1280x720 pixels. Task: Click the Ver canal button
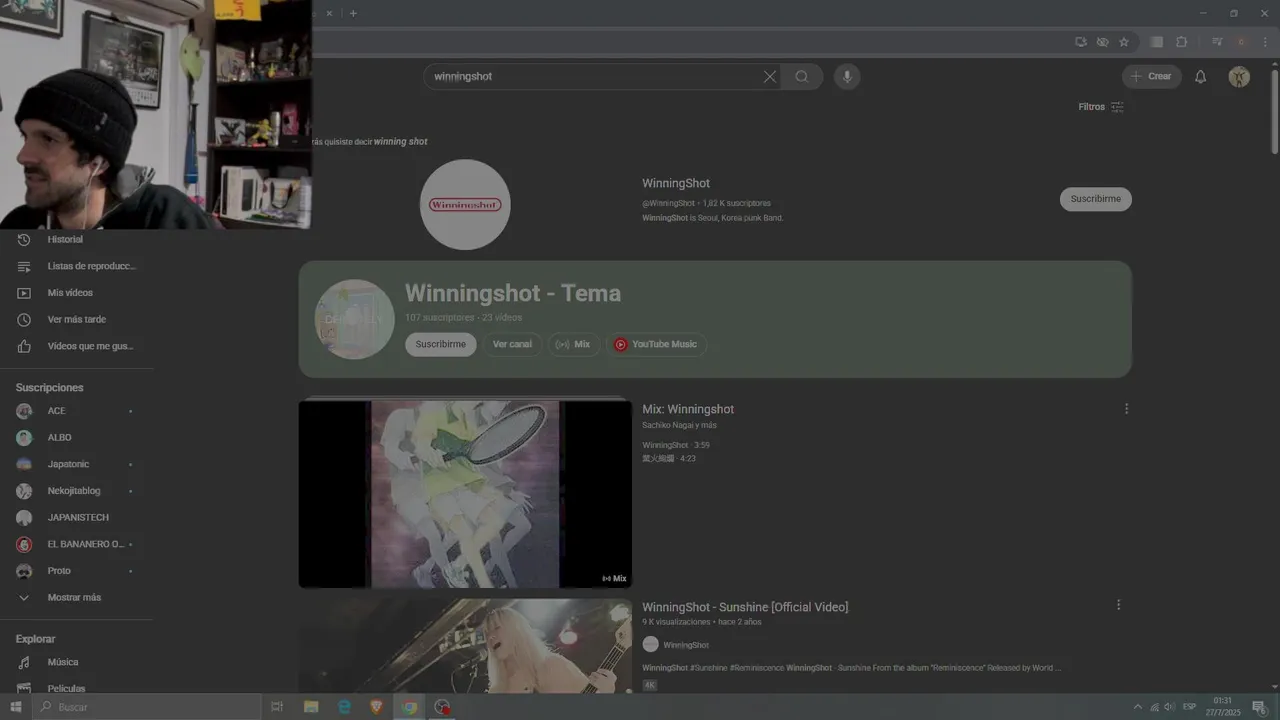[x=513, y=344]
